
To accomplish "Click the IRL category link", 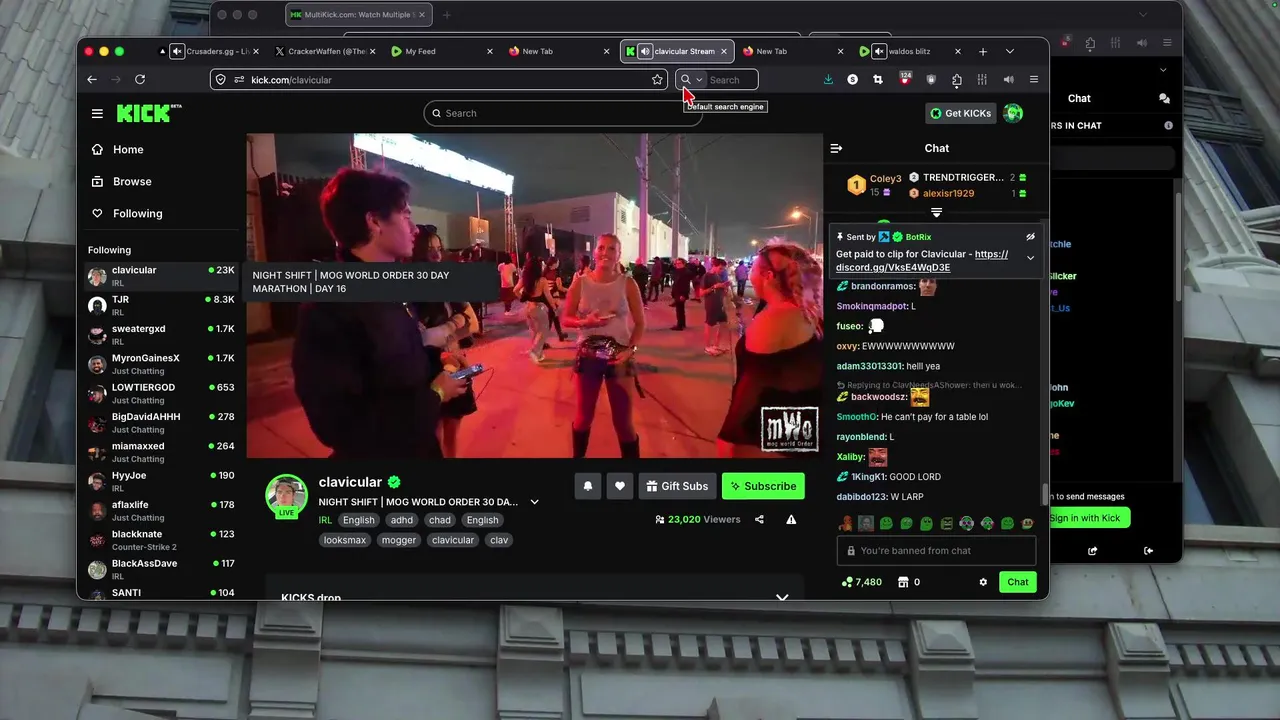I will click(325, 520).
